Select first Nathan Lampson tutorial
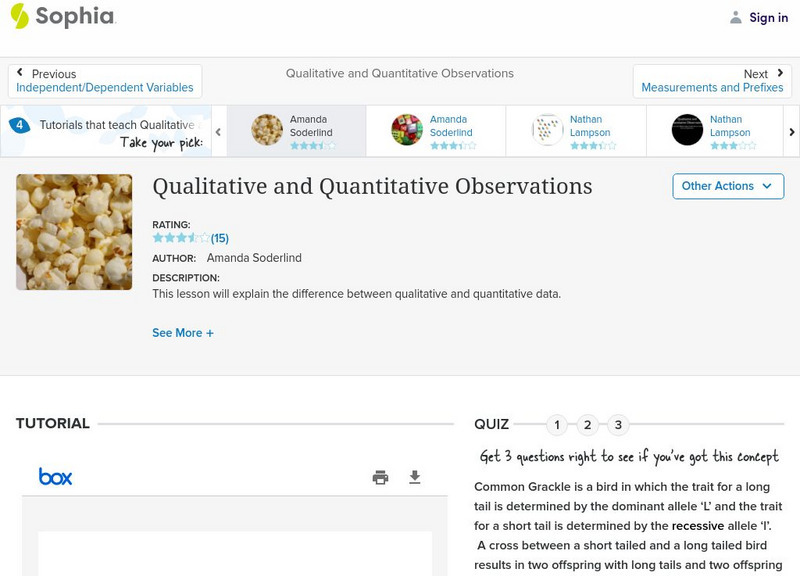 click(576, 130)
